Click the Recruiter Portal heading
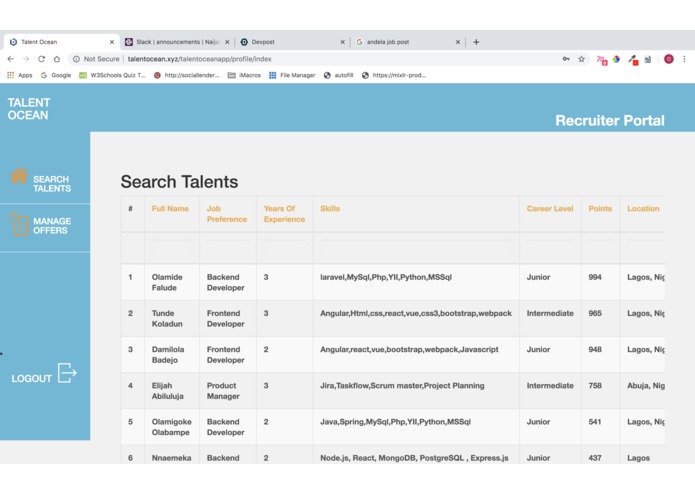695x494 pixels. tap(610, 121)
